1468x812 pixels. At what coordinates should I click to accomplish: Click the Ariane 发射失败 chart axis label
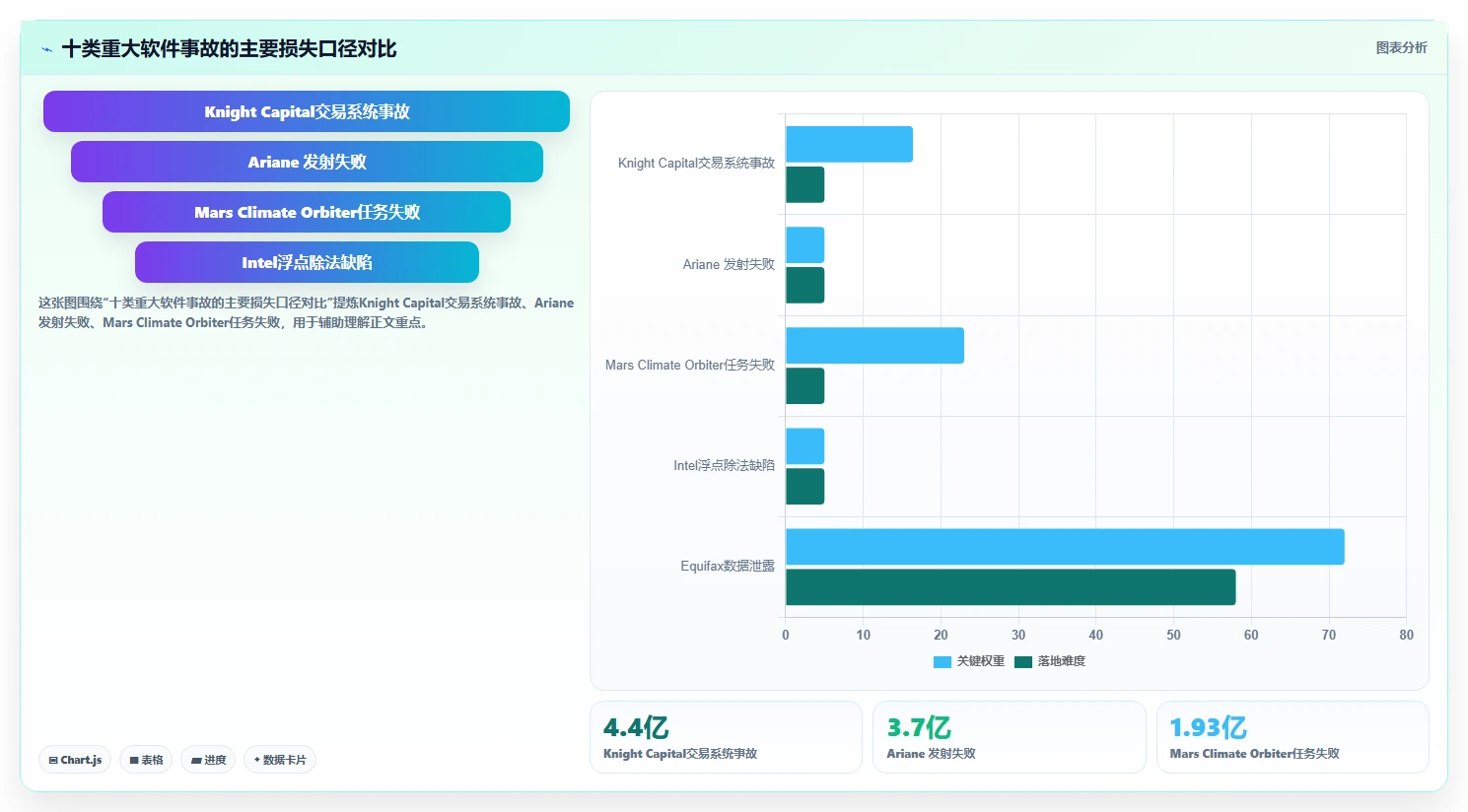pyautogui.click(x=729, y=264)
